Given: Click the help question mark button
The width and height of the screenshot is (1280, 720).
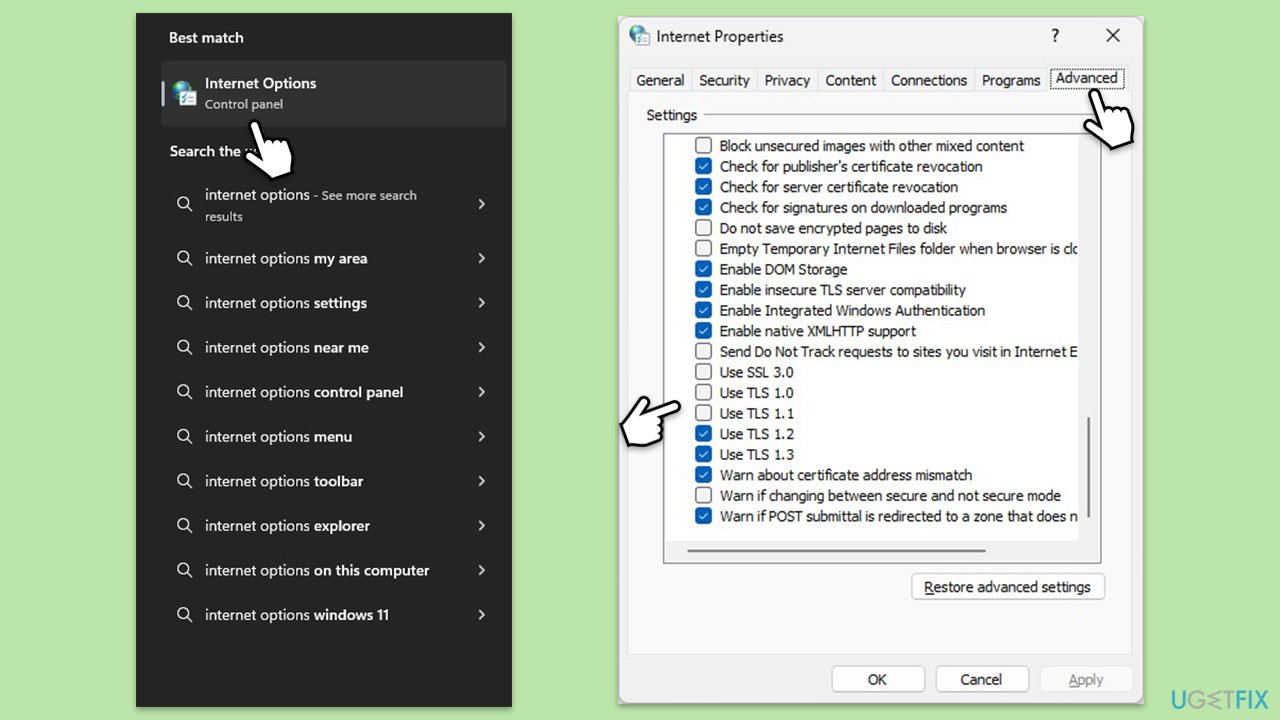Looking at the screenshot, I should pyautogui.click(x=1055, y=36).
